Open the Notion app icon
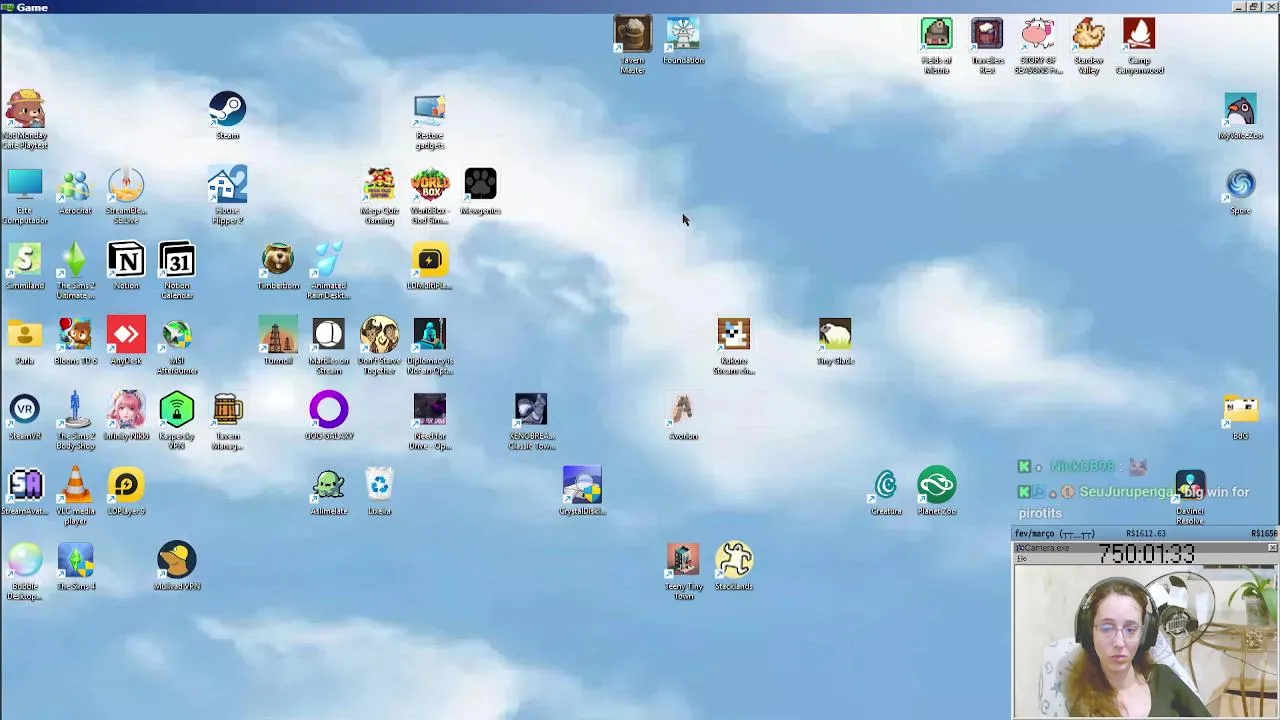Screen dimensions: 1280x720 coord(126,260)
